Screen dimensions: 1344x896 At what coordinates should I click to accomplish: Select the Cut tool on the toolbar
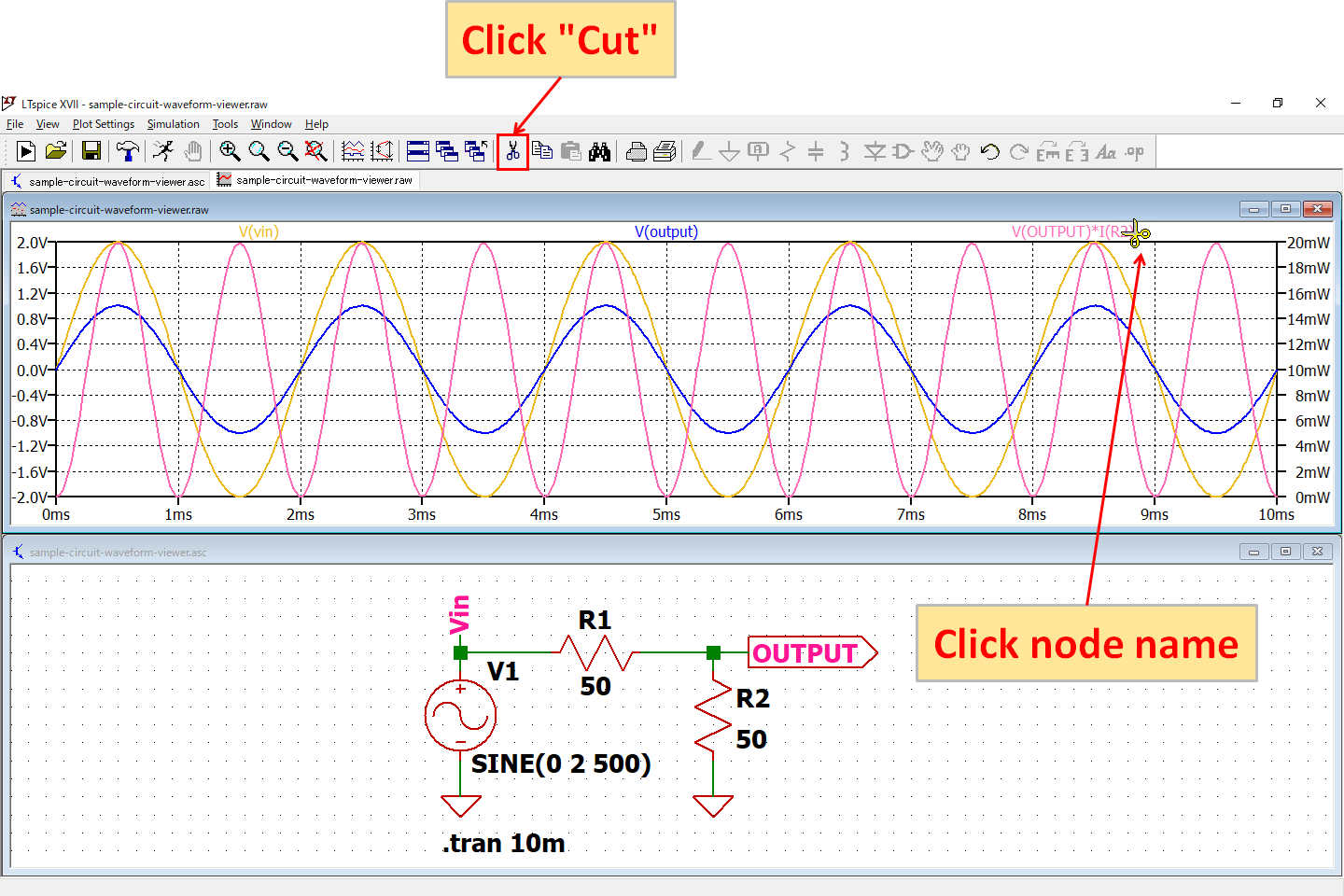512,151
